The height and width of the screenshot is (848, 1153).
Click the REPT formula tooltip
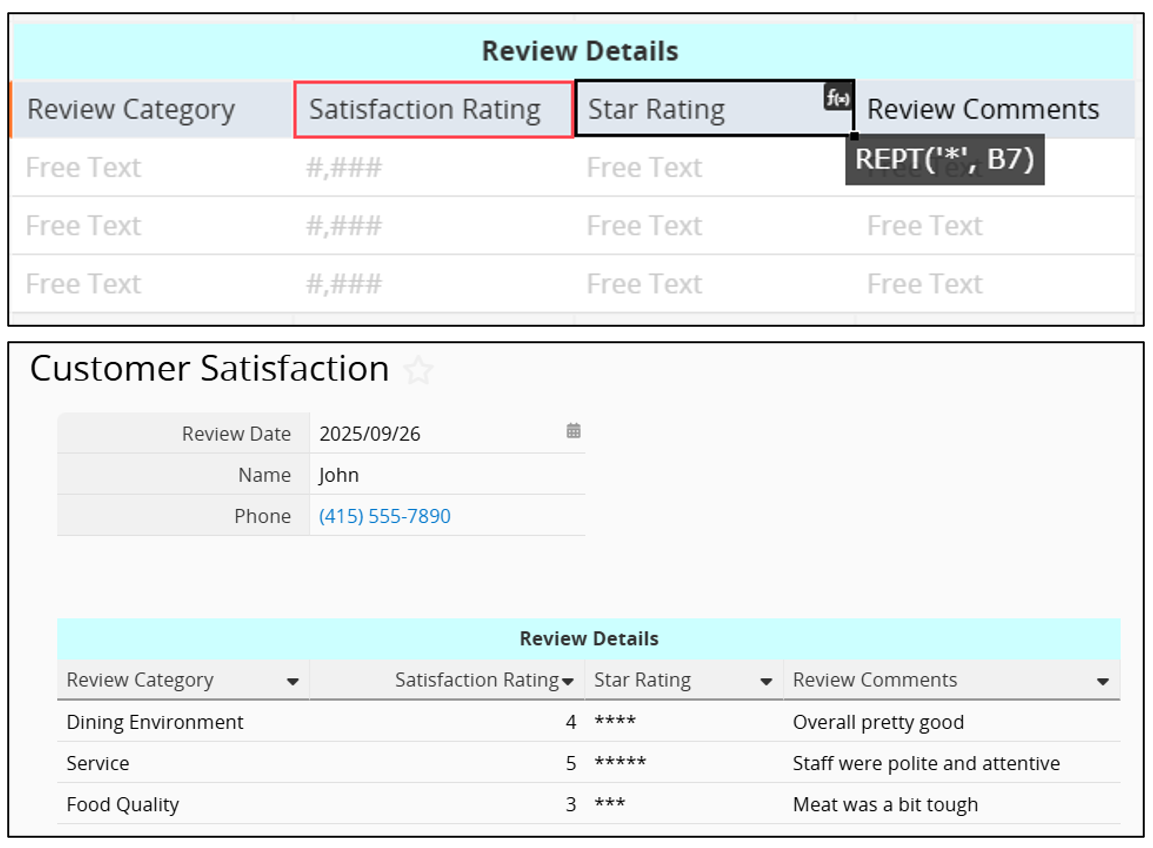click(944, 160)
